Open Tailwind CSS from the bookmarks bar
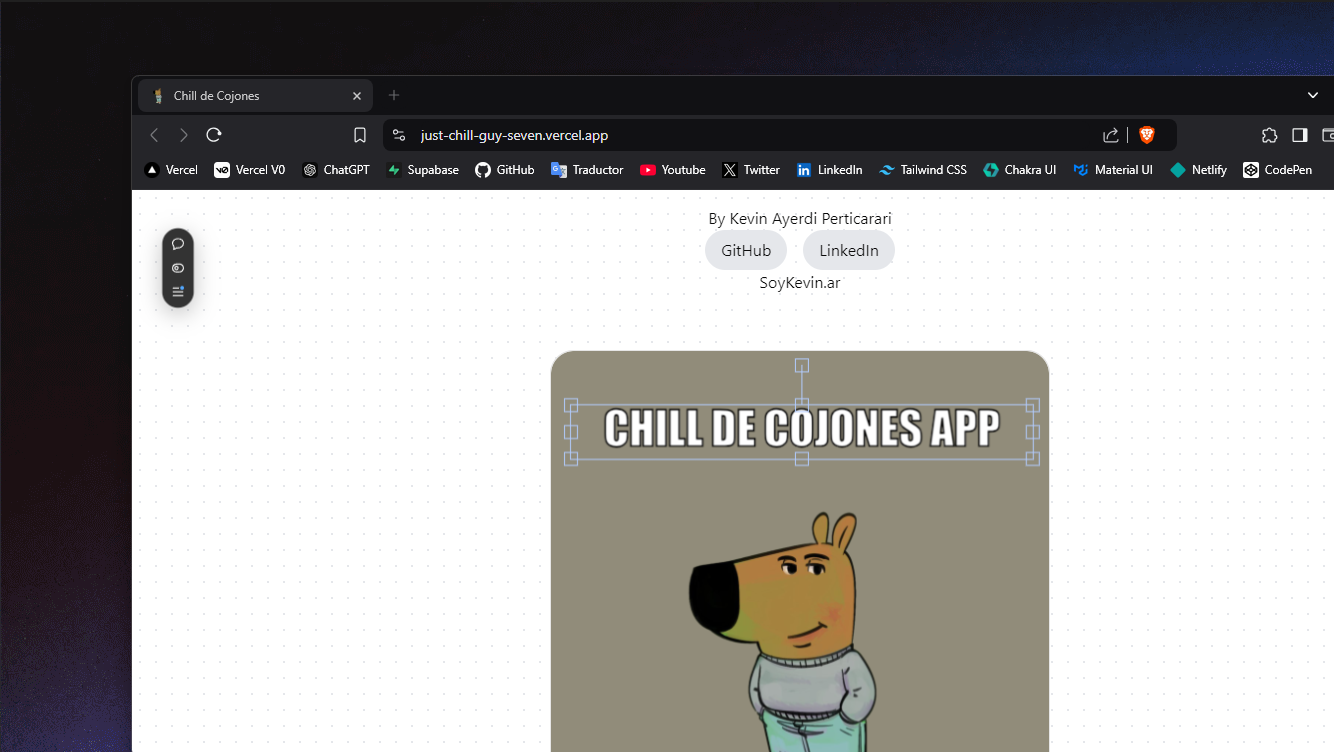The image size is (1334, 752). (922, 169)
